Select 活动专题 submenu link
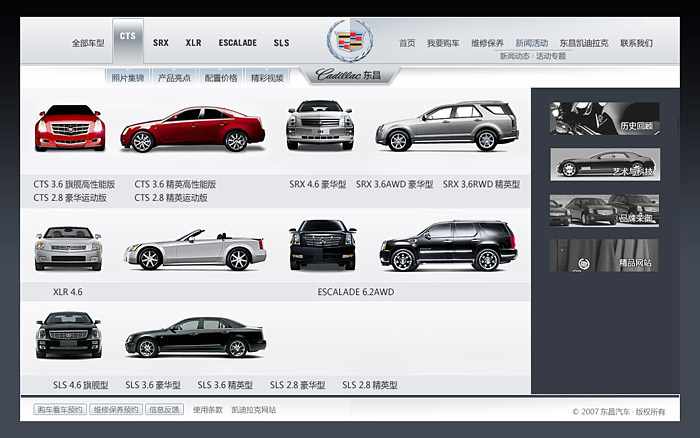 point(551,56)
